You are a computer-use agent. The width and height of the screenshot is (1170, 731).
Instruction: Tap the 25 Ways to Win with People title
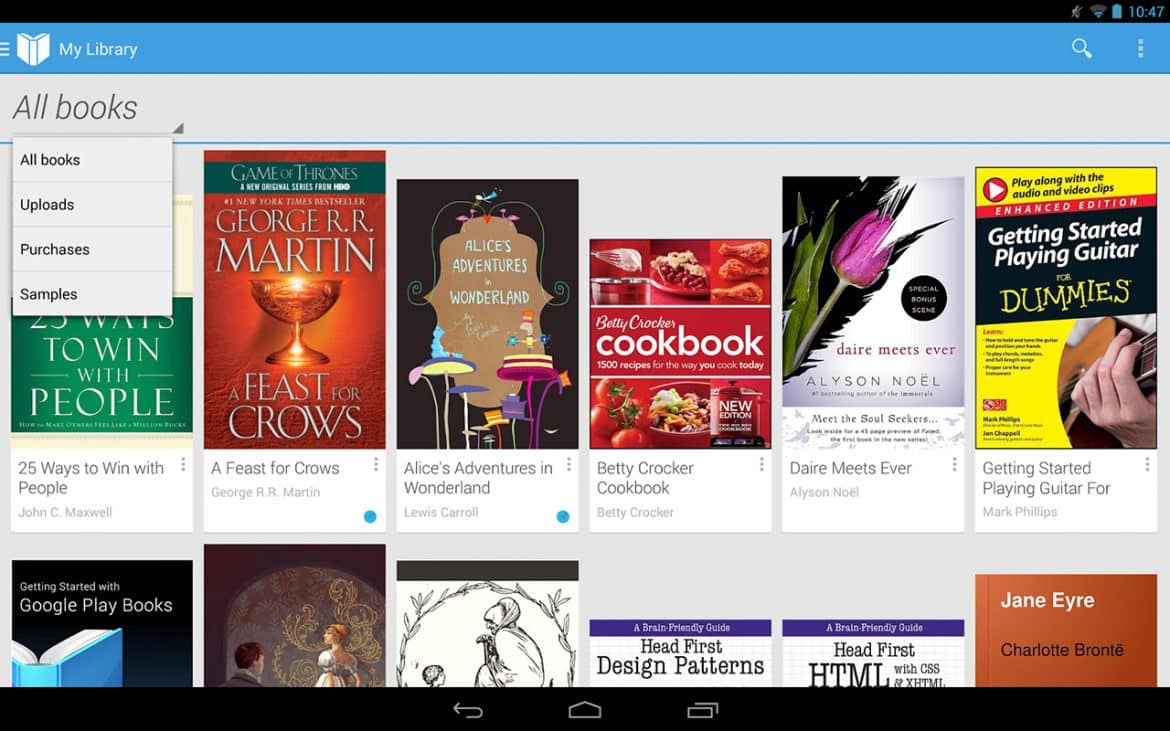[91, 478]
